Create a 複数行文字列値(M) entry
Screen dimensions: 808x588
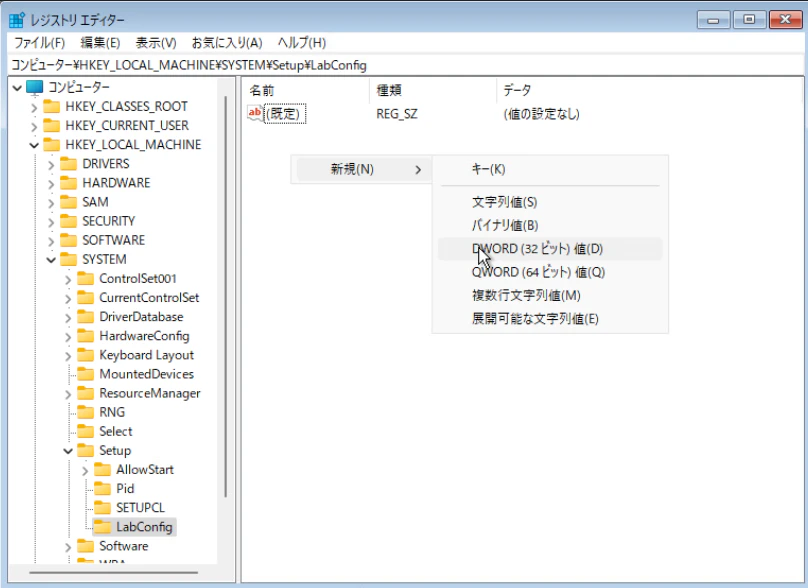550,295
